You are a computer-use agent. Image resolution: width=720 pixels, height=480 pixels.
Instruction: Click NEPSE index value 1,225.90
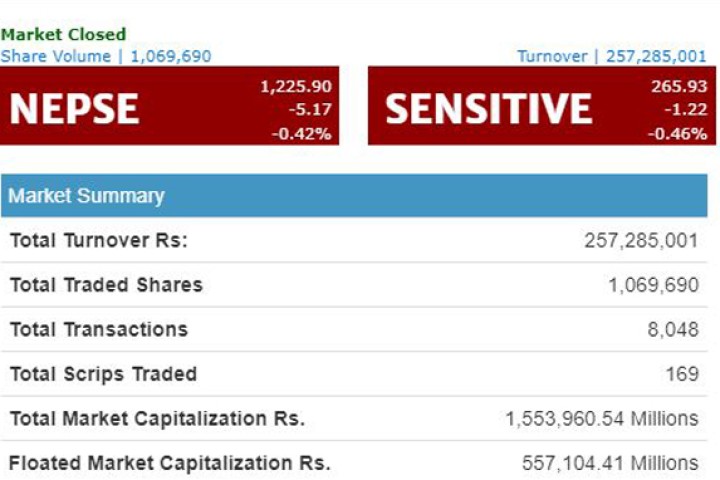click(x=295, y=87)
